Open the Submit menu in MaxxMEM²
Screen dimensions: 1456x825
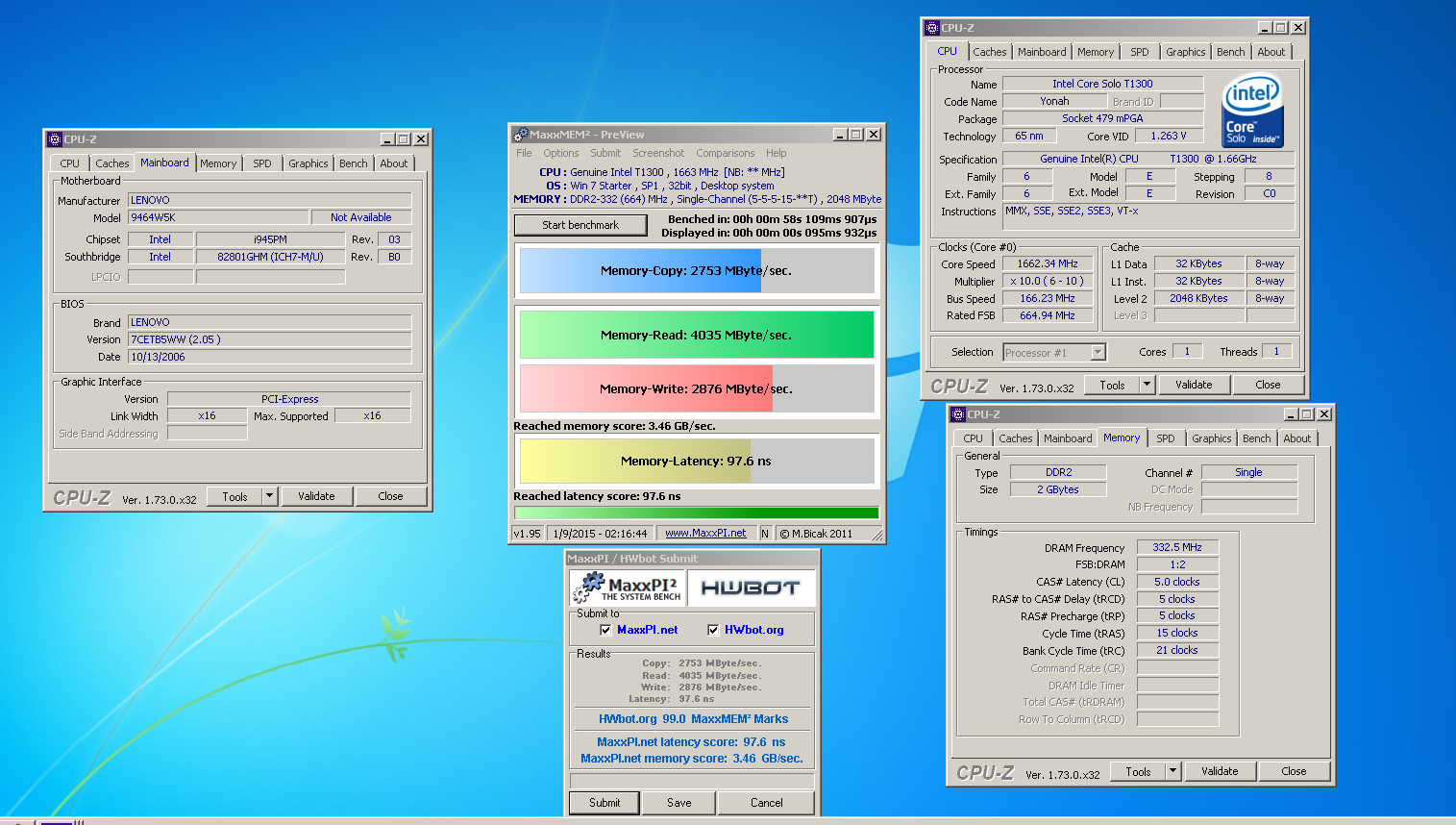[605, 153]
